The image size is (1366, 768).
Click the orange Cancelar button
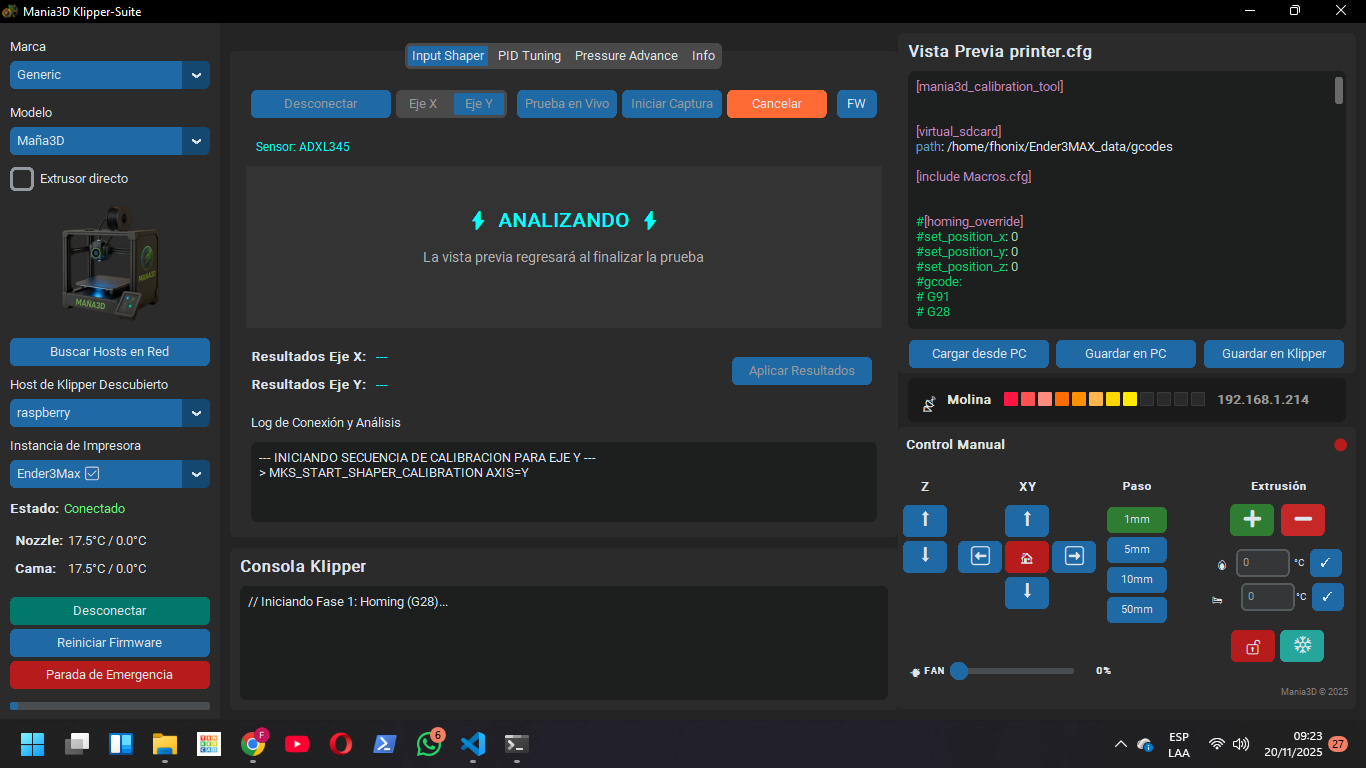[x=777, y=104]
